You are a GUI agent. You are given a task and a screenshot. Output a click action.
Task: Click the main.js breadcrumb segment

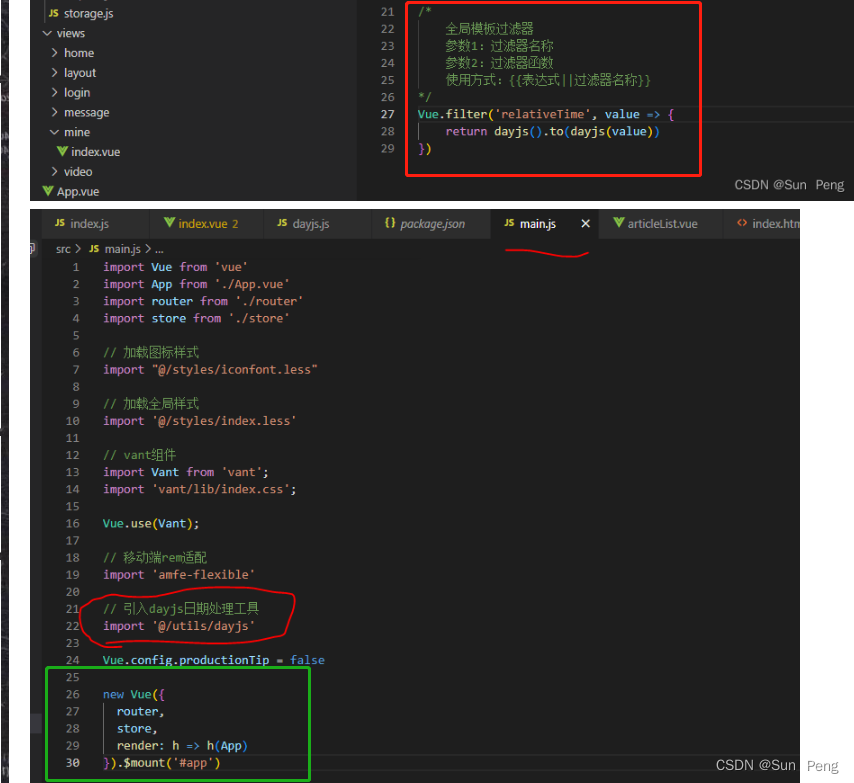click(123, 249)
